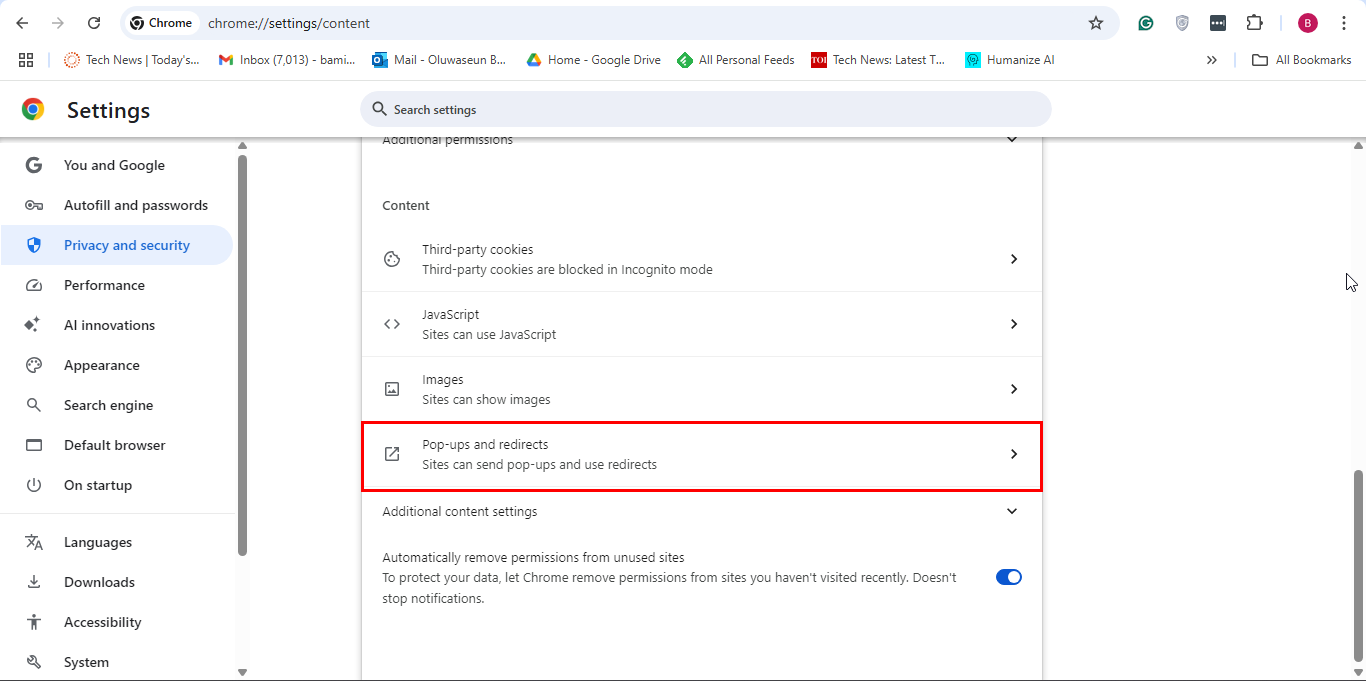Open the Extensions puzzle-piece icon
Image resolution: width=1366 pixels, height=681 pixels.
click(1254, 23)
